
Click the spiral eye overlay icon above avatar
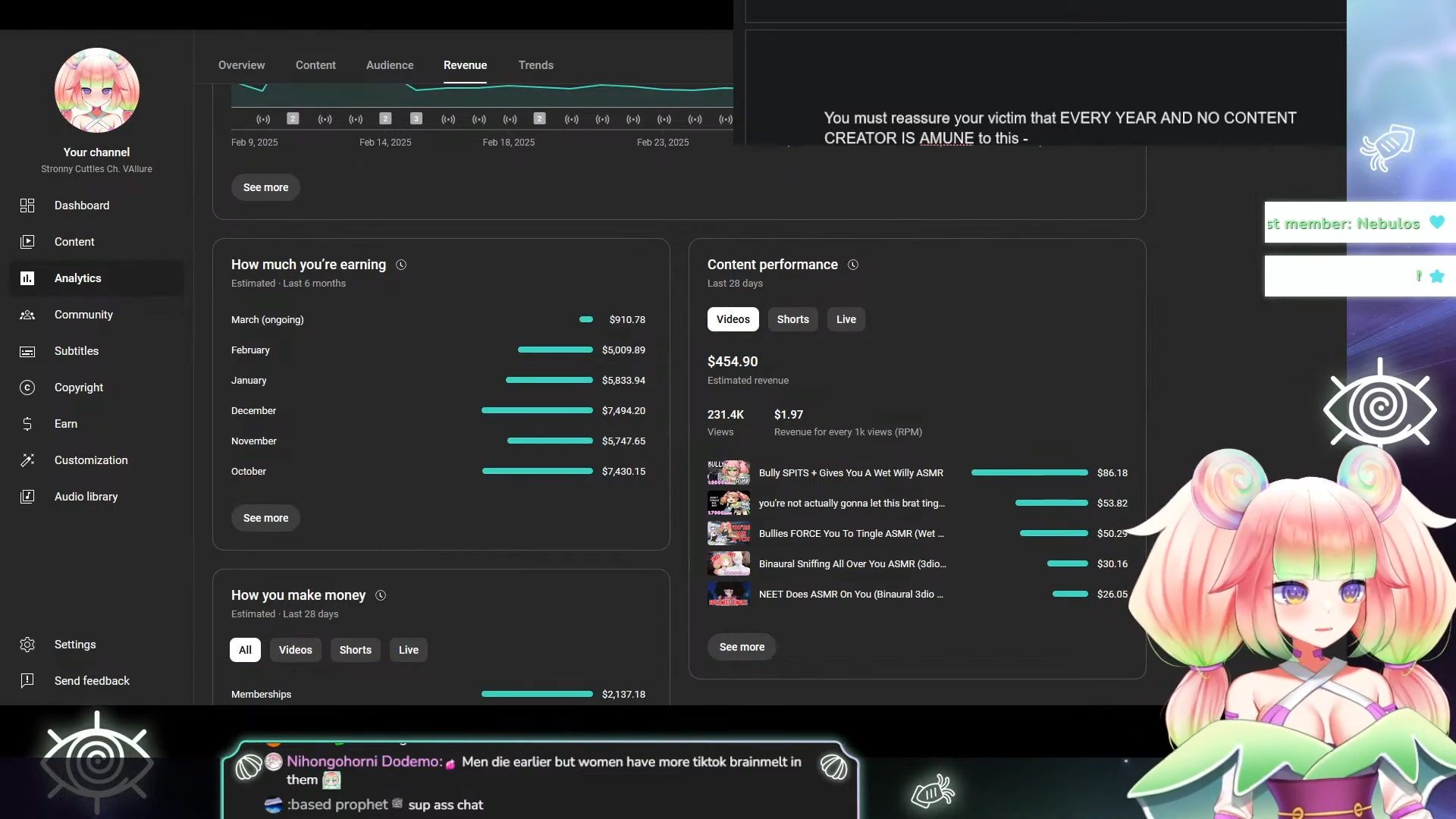tap(1380, 409)
